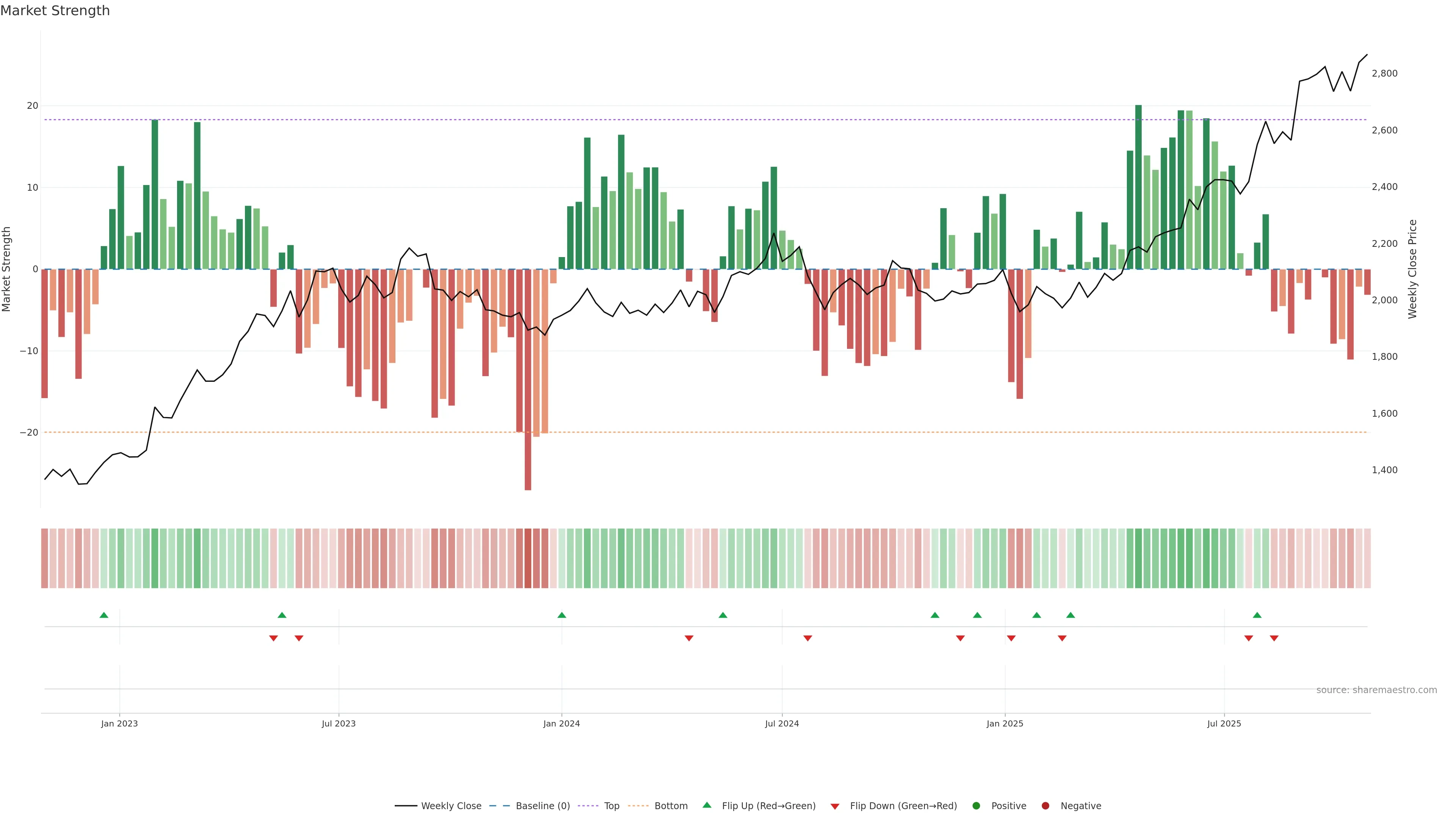The width and height of the screenshot is (1456, 819).
Task: Click the 2,800 price axis tick label
Action: click(x=1384, y=74)
